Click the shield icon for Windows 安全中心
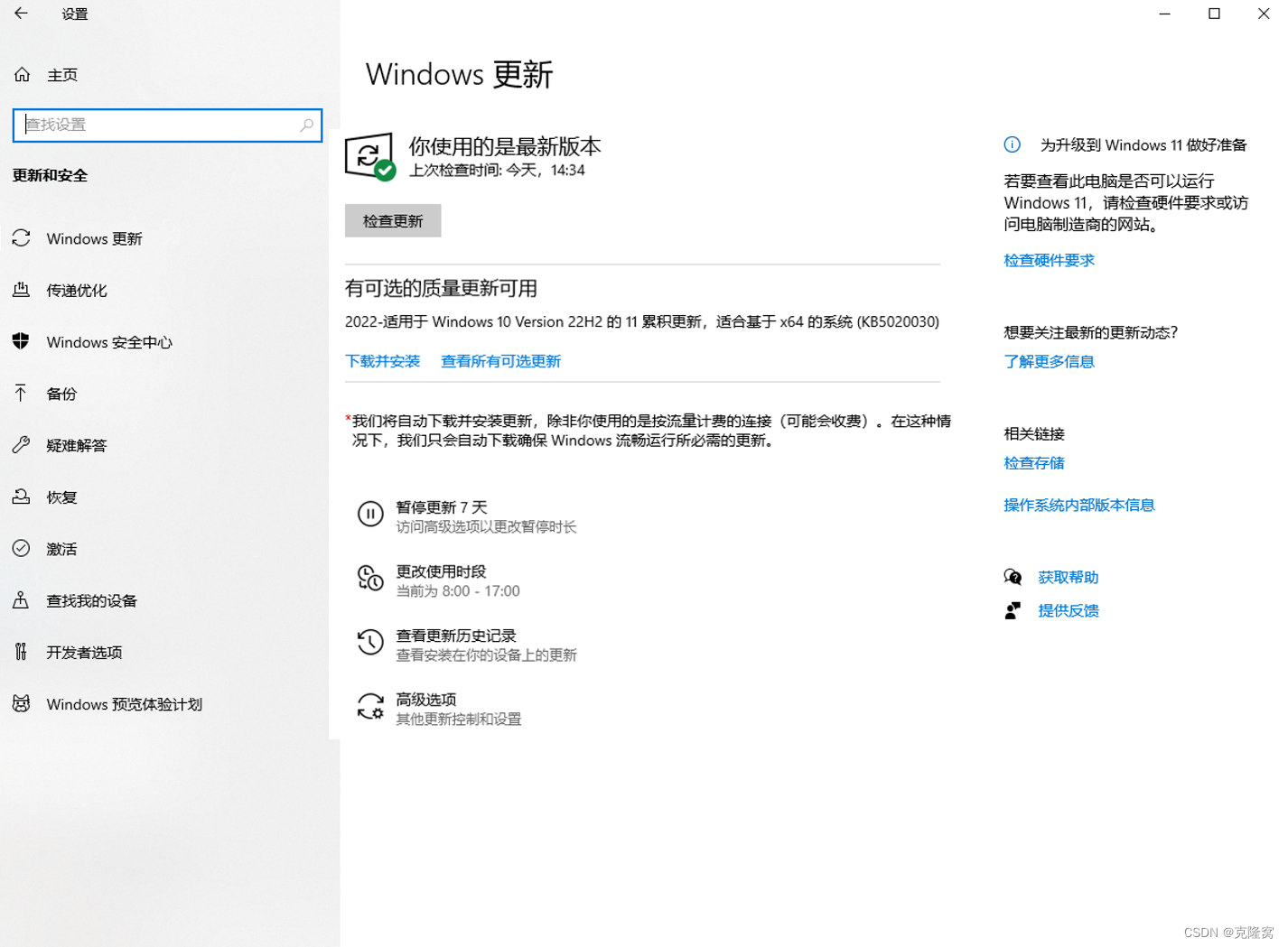The image size is (1288, 947). coord(22,341)
